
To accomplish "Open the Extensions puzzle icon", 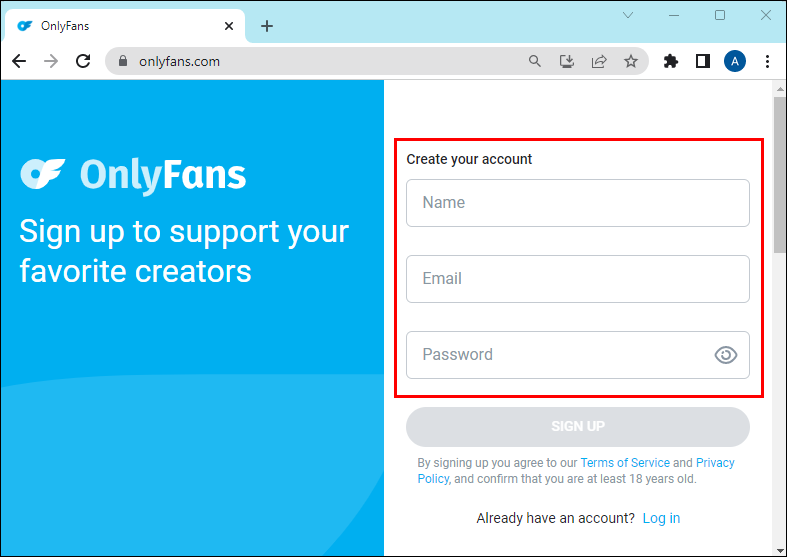I will [671, 61].
